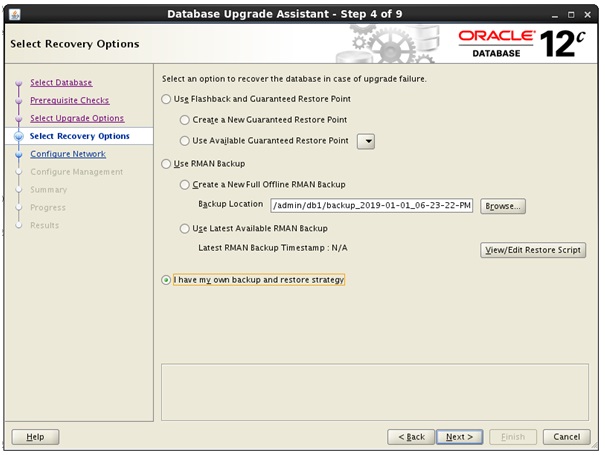
Task: Click the Select Database step bullet icon
Action: 18,83
